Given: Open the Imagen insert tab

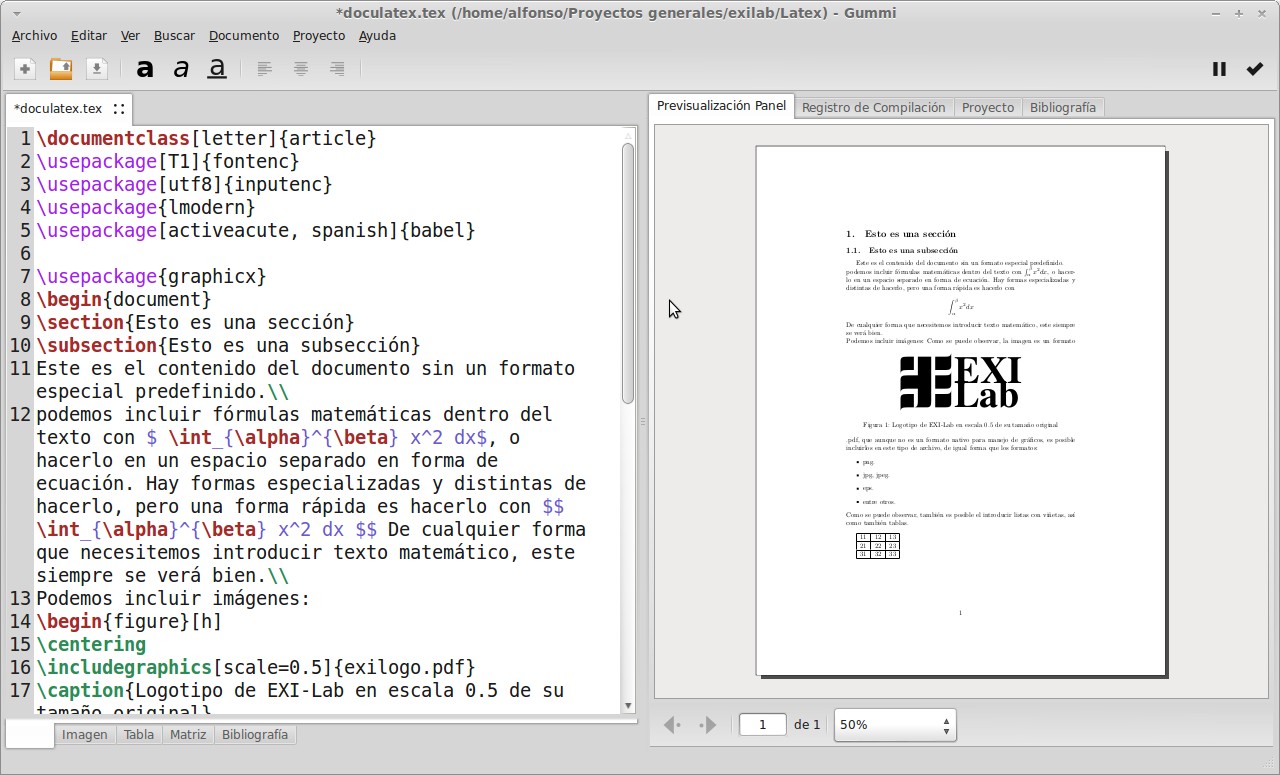Looking at the screenshot, I should (x=85, y=735).
